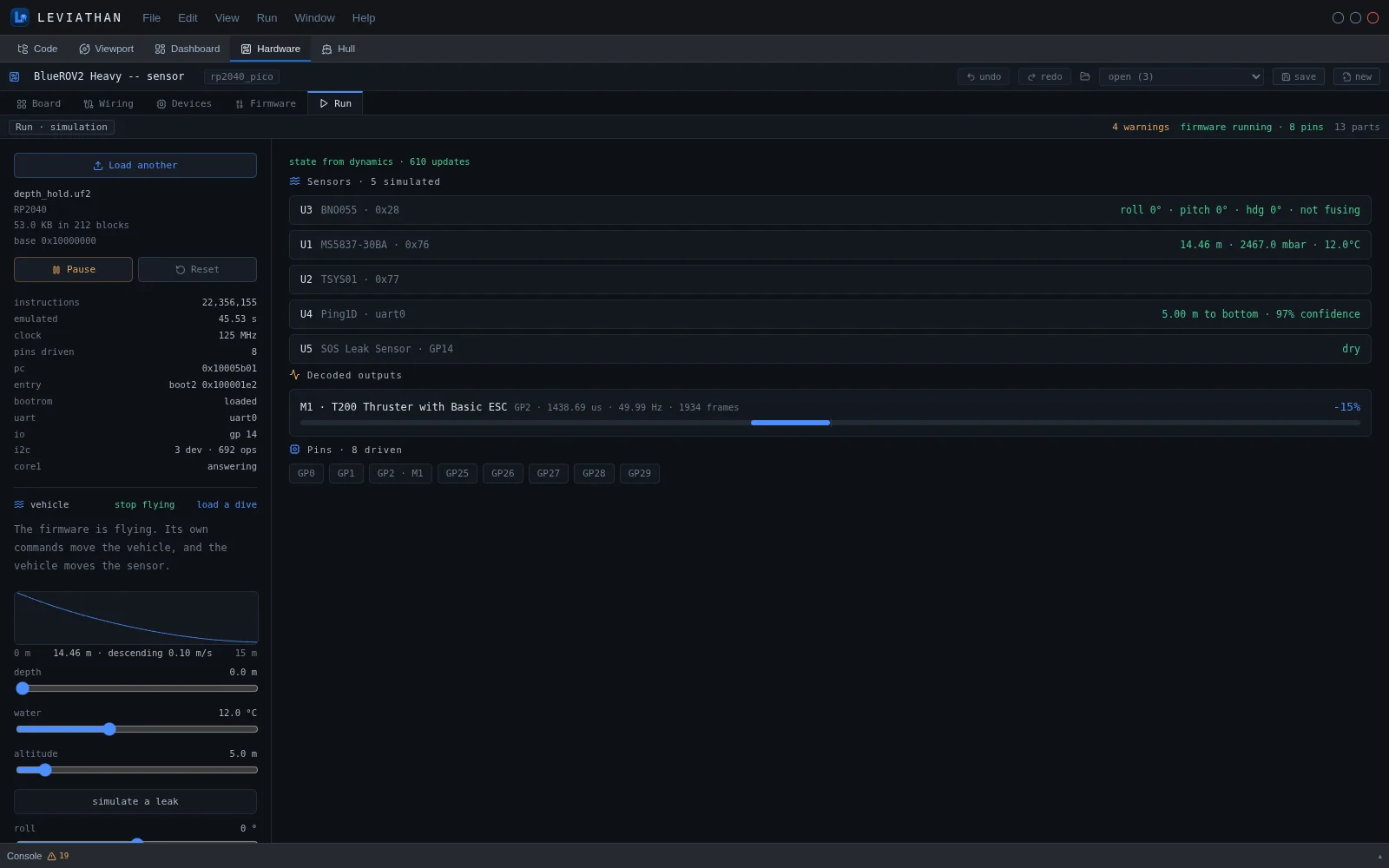Click the rp2040_pico board tag

[x=241, y=76]
